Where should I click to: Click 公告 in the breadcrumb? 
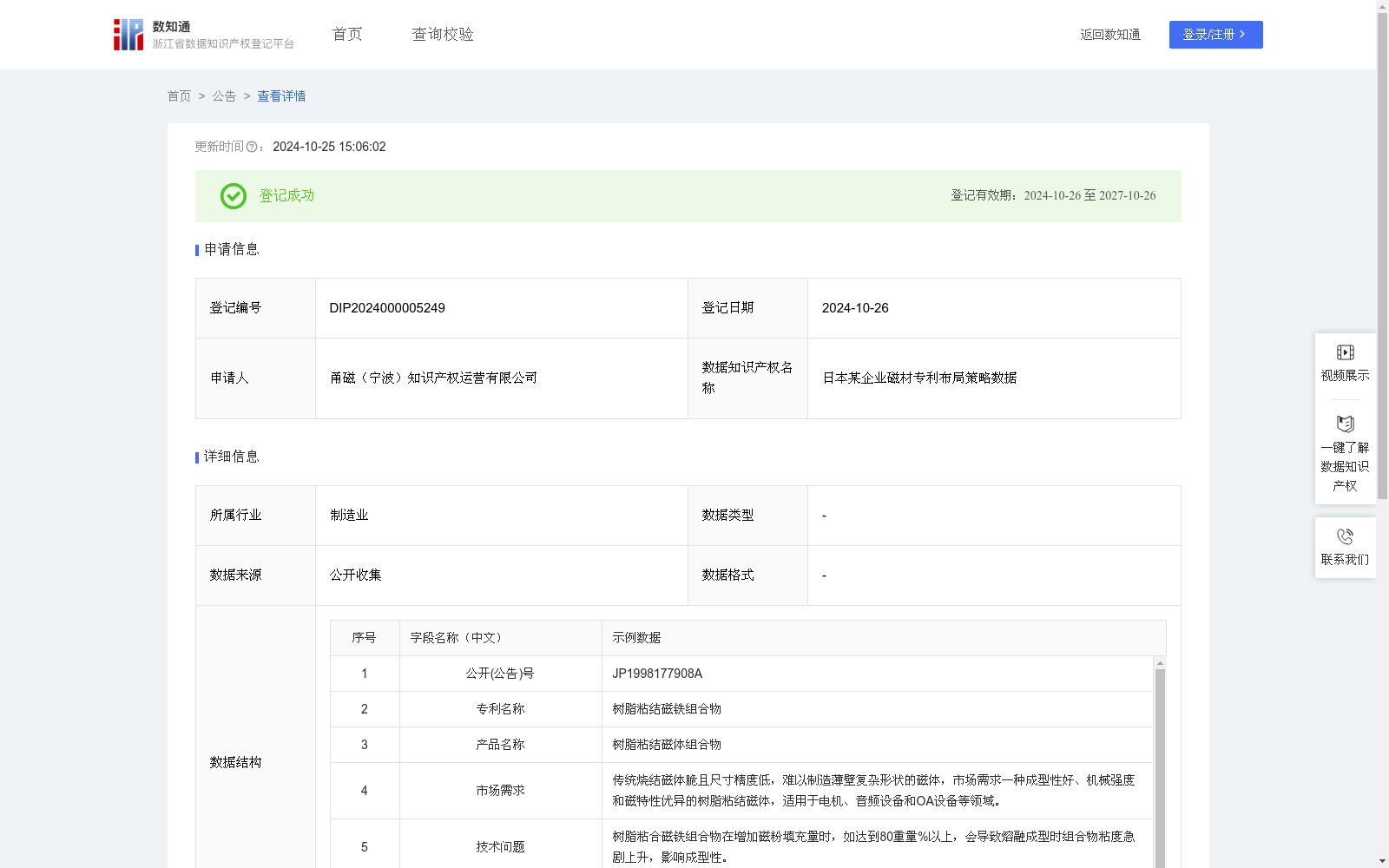(x=224, y=96)
